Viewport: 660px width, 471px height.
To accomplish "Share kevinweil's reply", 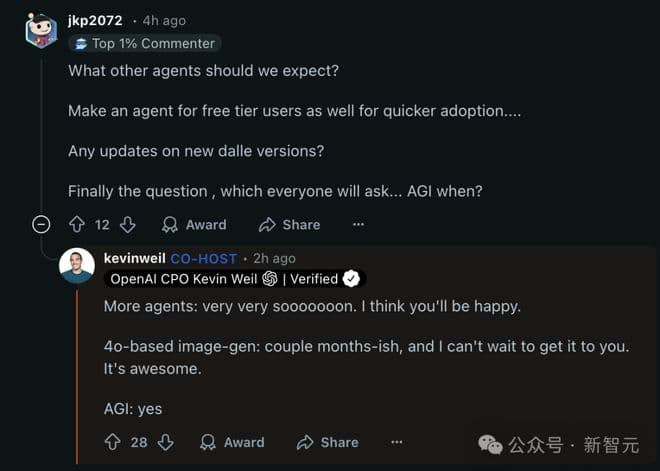I will pos(327,442).
